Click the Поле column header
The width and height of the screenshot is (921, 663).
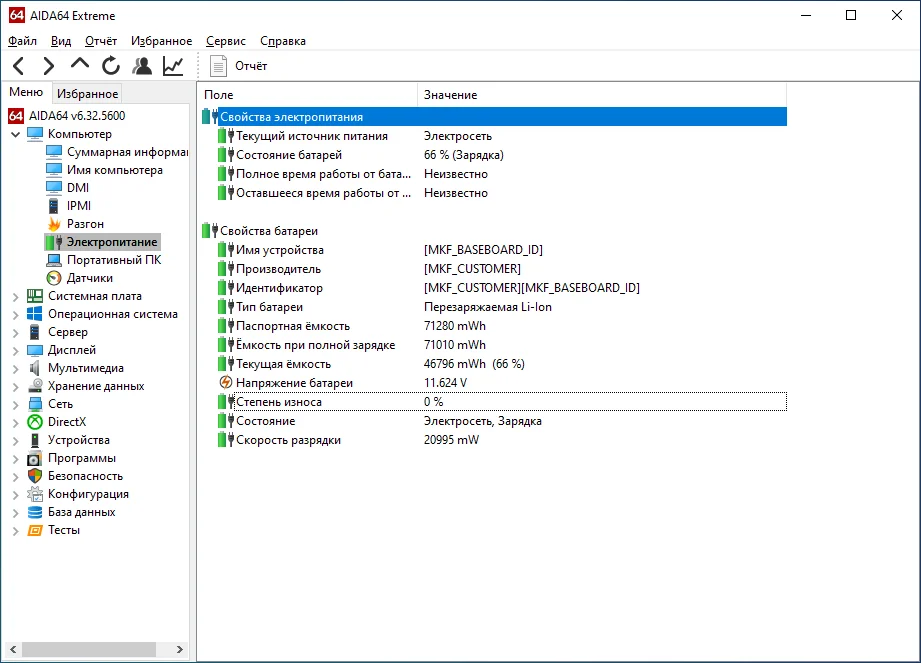307,95
